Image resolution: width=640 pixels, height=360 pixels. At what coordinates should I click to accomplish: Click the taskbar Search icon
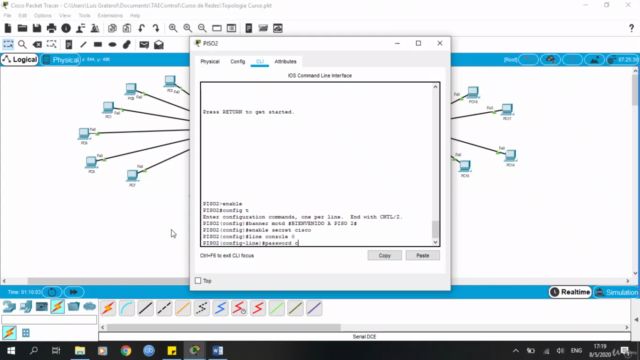[34, 351]
